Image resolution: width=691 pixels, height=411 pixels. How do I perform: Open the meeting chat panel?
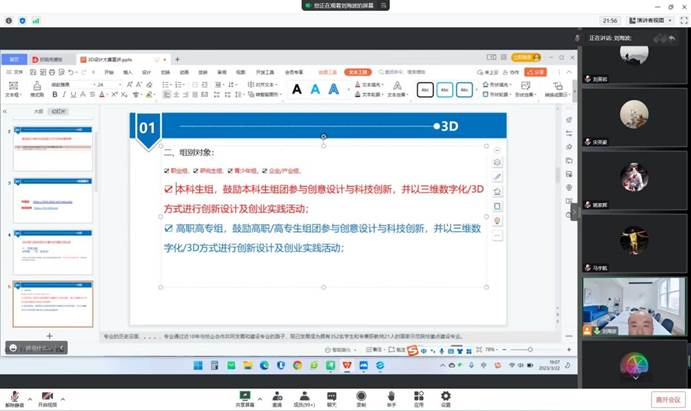pos(331,396)
